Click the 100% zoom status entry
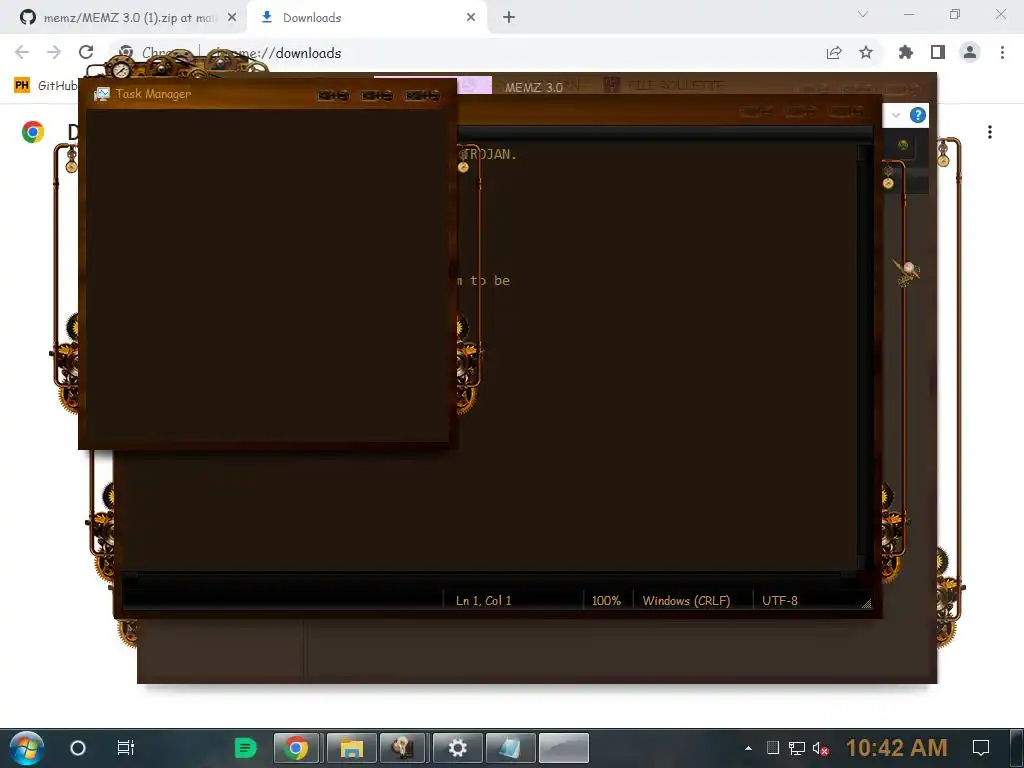Viewport: 1024px width, 768px height. [606, 601]
